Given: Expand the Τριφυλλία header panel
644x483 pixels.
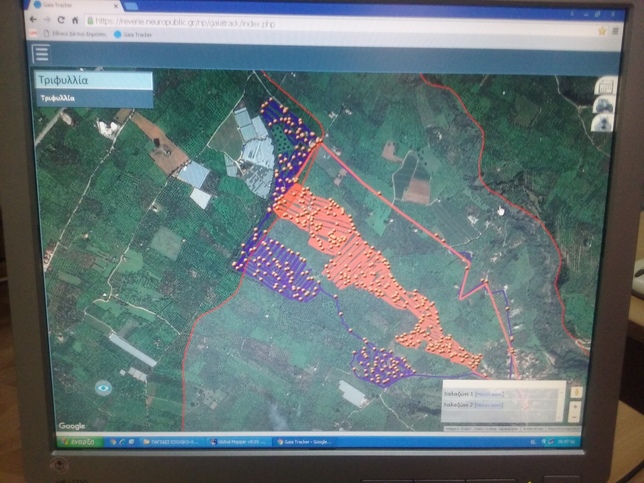Looking at the screenshot, I should pos(94,80).
